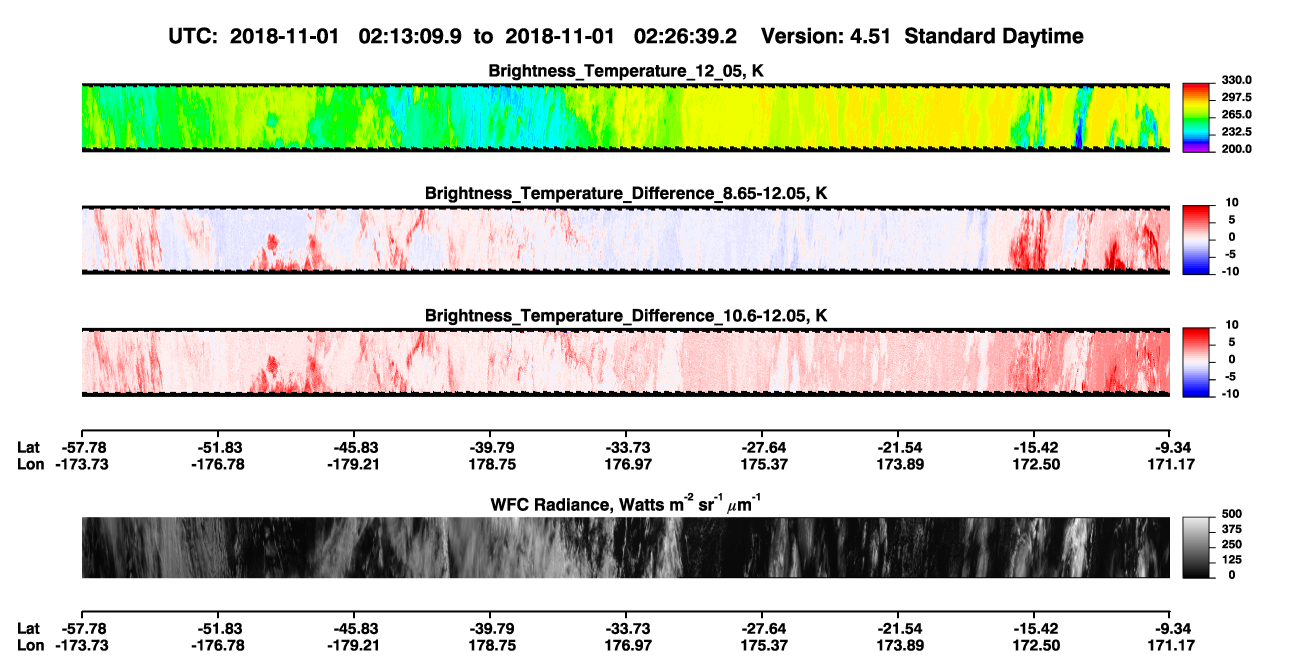Select the red-blue colorbar beside the 8.65-12.05 panel
The width and height of the screenshot is (1300, 667).
pos(1196,240)
